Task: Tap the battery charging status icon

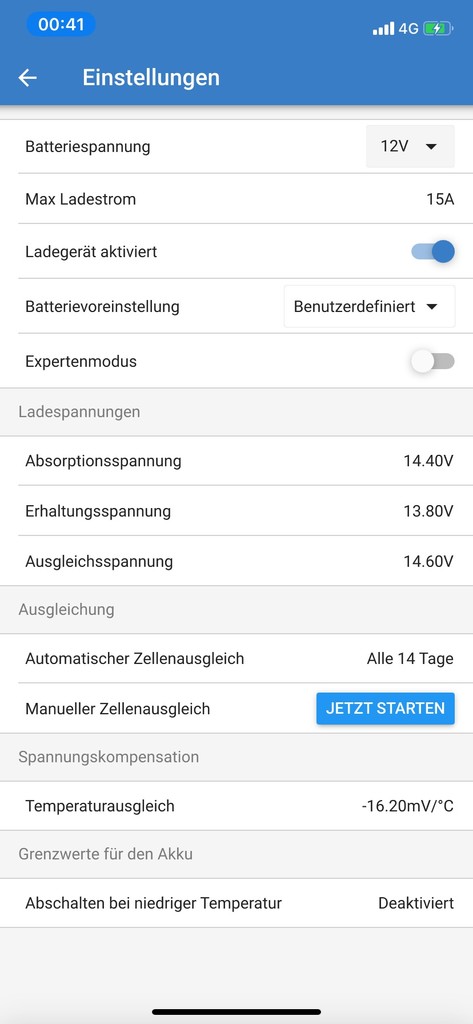Action: pos(438,29)
